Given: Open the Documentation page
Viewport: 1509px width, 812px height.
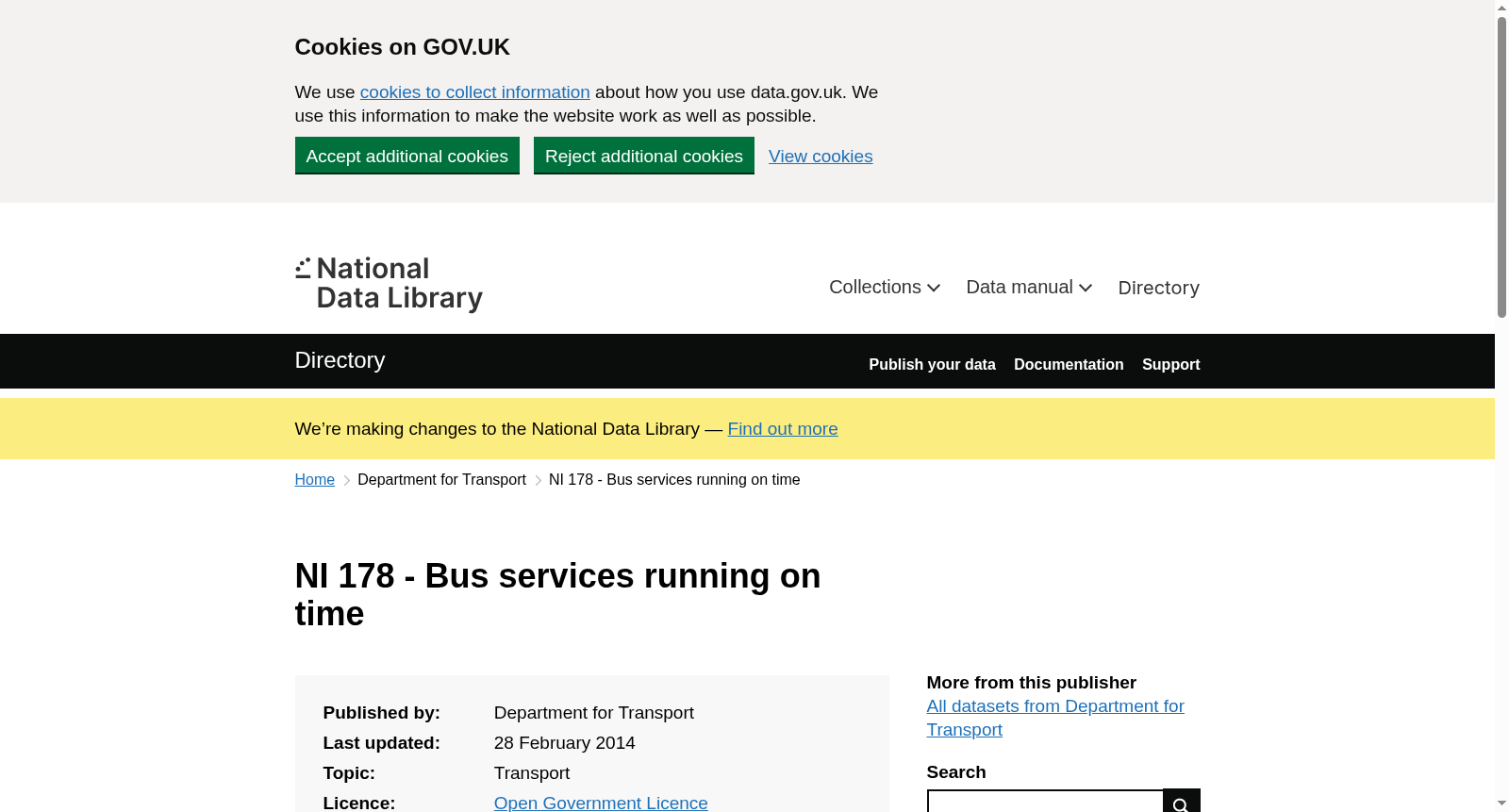Looking at the screenshot, I should [x=1069, y=364].
